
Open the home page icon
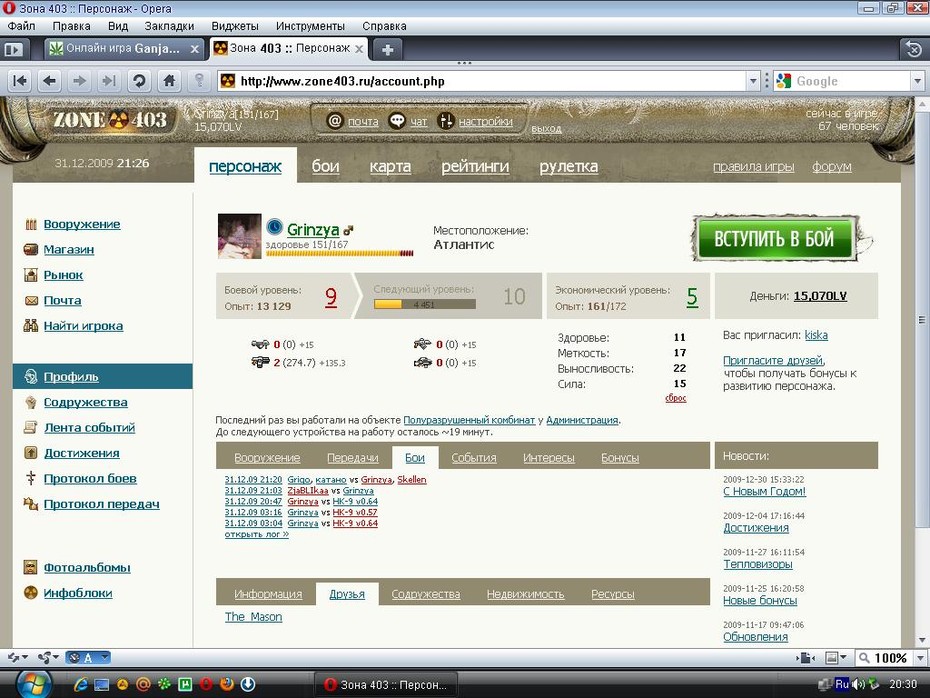(169, 81)
